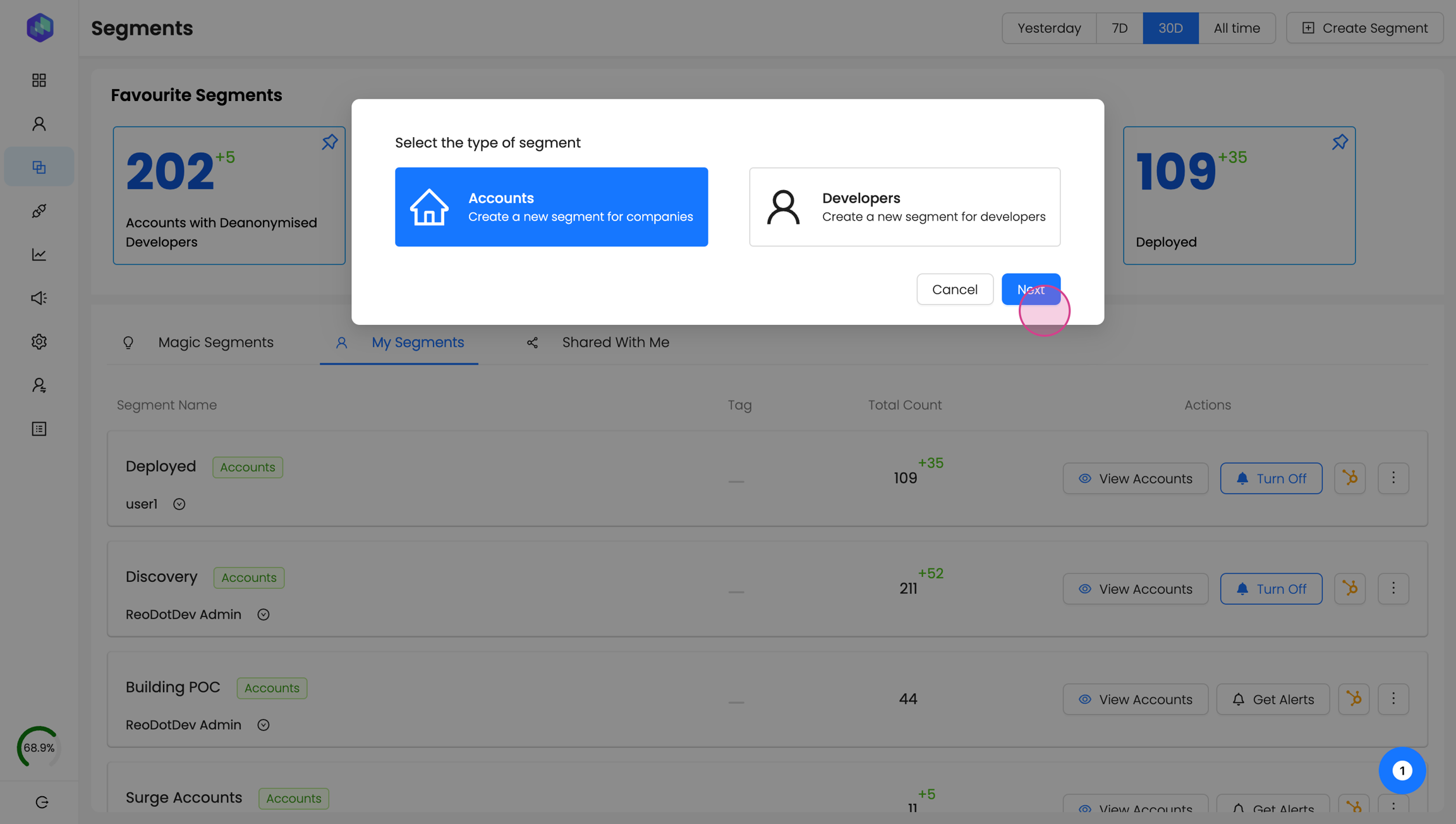Turn off alerts for Discovery segment
This screenshot has height=824, width=1456.
tap(1271, 589)
